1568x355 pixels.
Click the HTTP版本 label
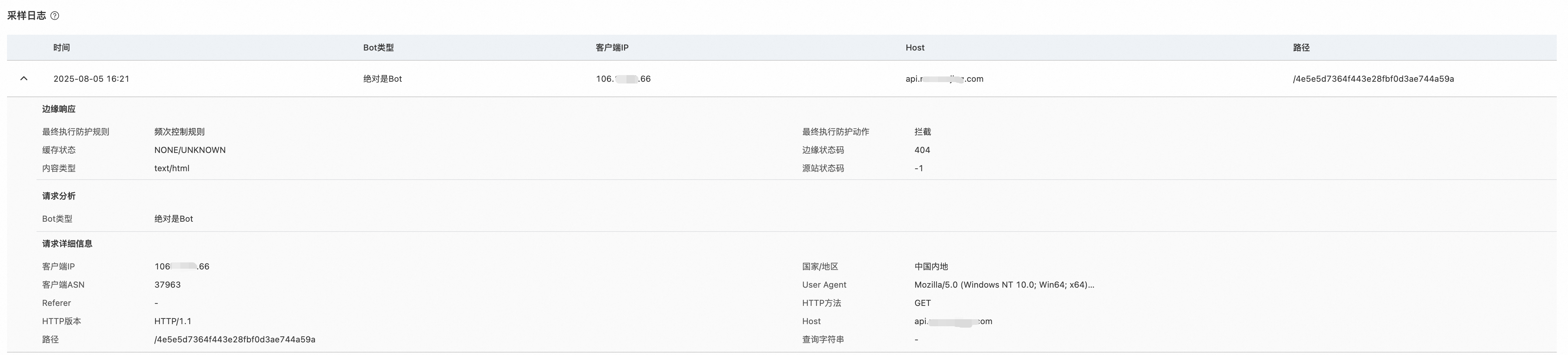61,321
